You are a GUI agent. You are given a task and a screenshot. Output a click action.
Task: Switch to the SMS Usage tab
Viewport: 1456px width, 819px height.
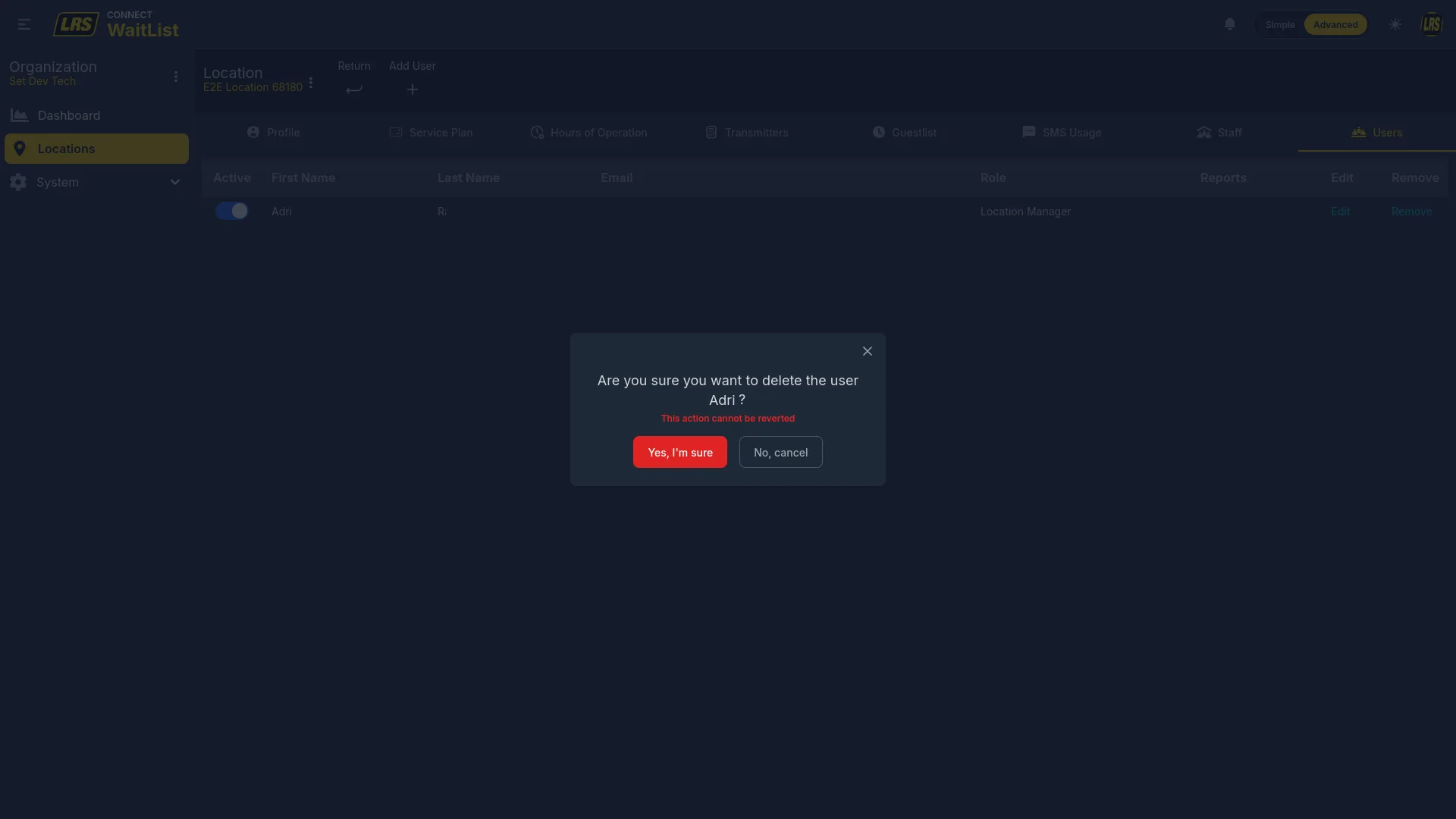(1062, 133)
